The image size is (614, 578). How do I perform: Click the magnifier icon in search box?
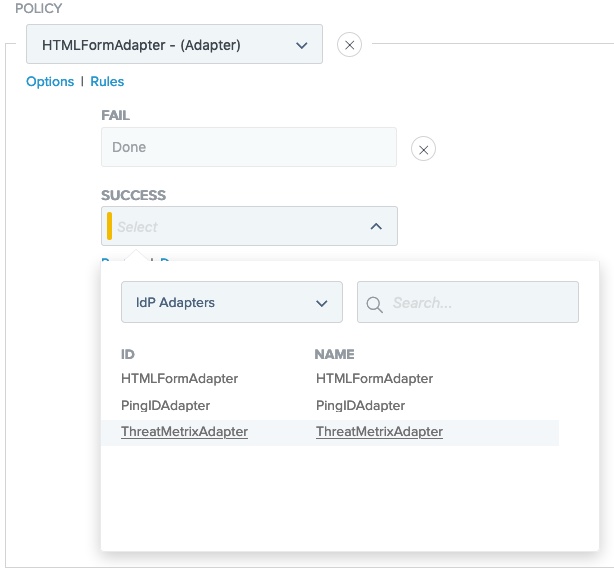(374, 304)
